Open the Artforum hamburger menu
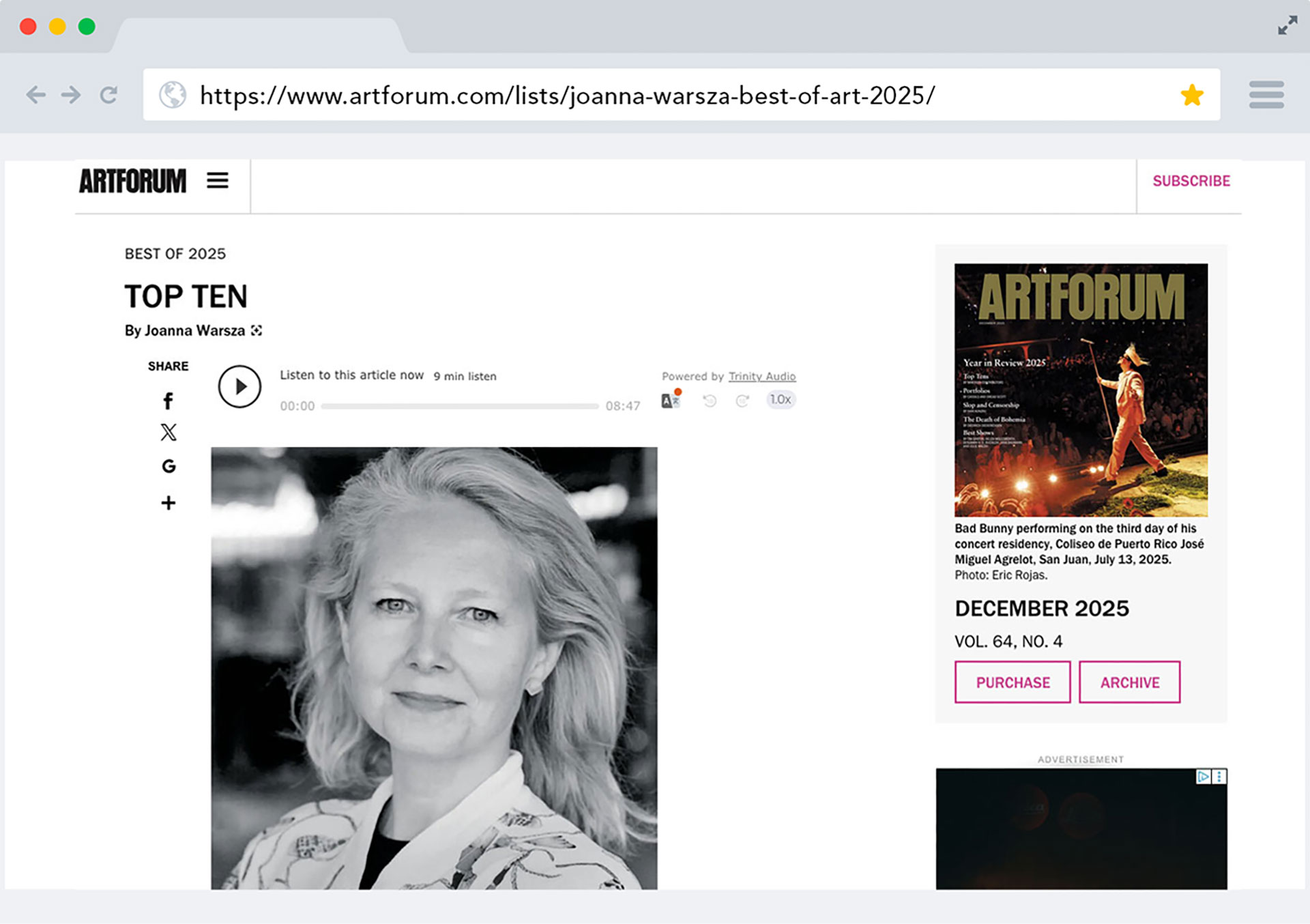 click(218, 181)
